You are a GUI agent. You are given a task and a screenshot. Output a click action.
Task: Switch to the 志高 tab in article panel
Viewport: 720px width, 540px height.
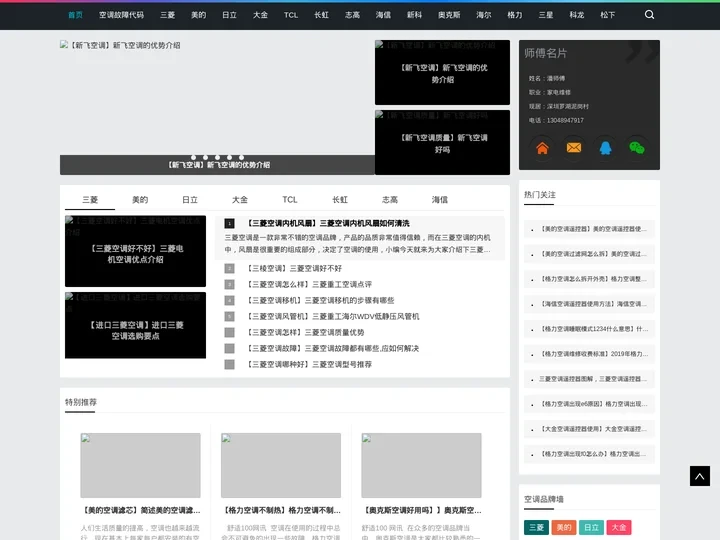point(390,200)
